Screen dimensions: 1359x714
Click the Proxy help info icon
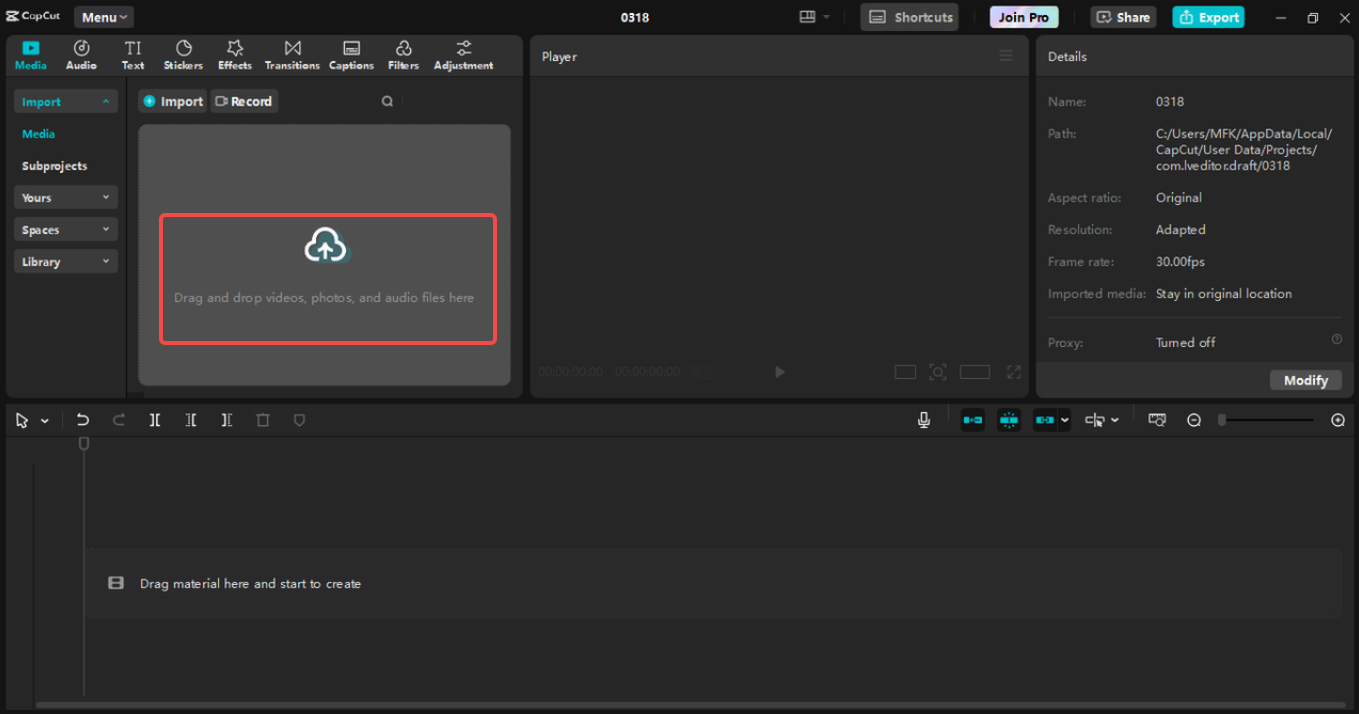(x=1337, y=340)
